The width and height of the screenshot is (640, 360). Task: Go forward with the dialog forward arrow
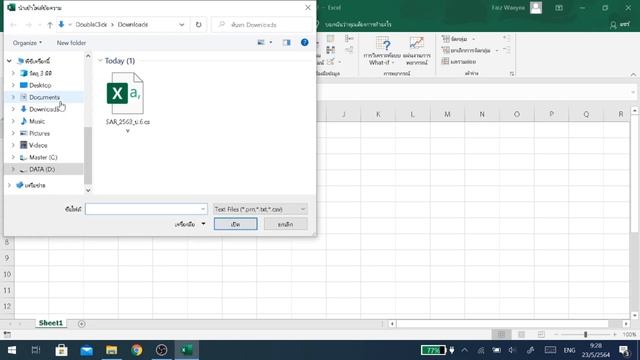[x=28, y=25]
